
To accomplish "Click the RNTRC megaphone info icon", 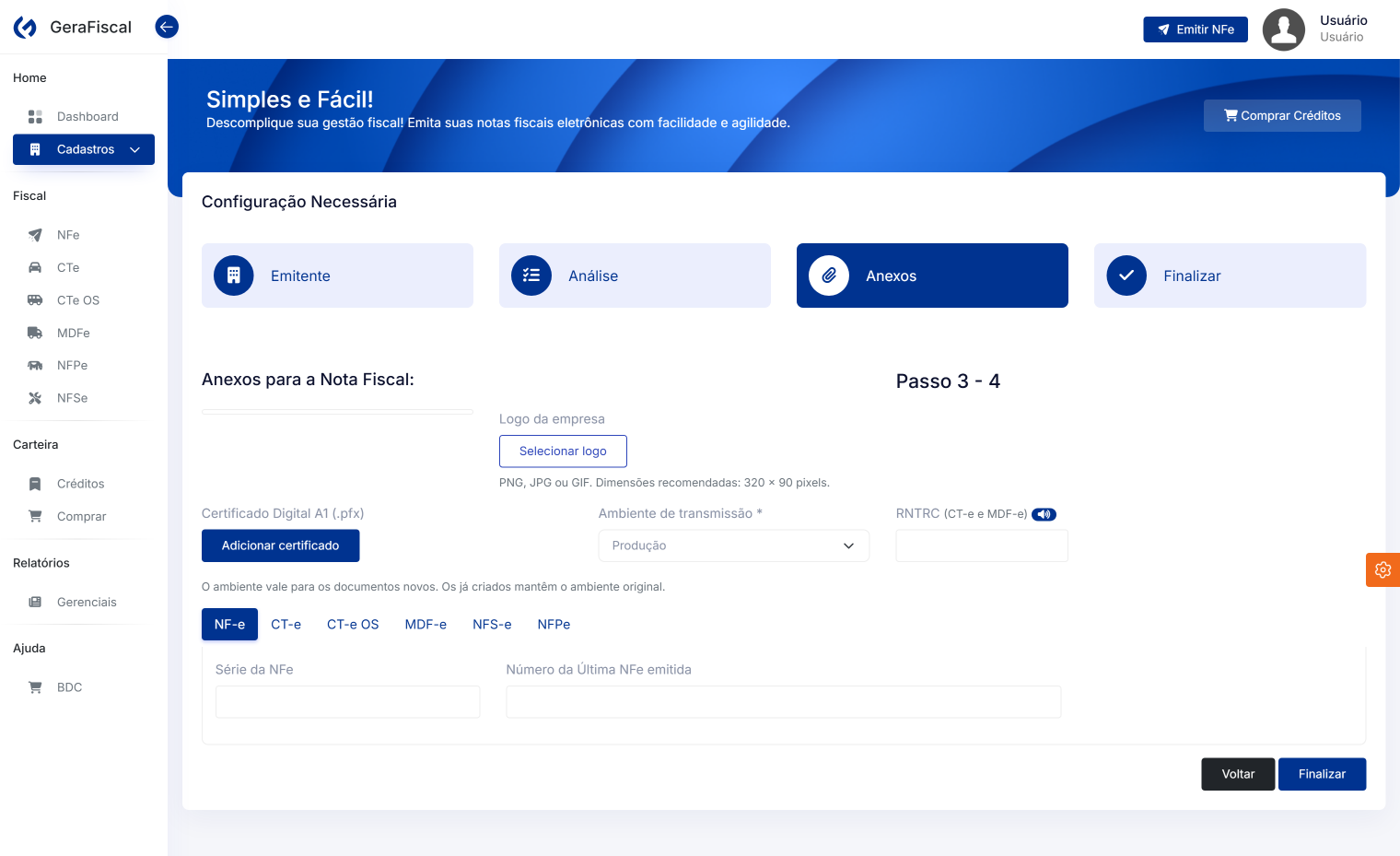I will pos(1044,514).
